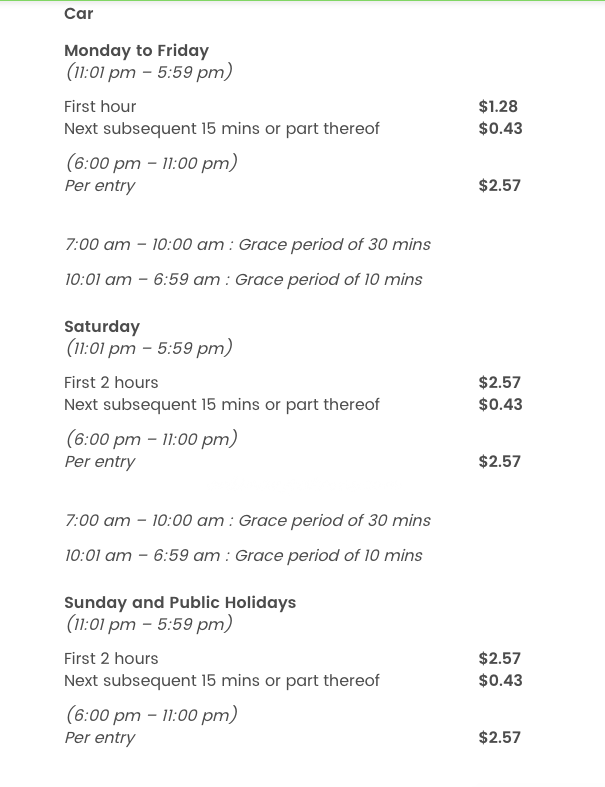Image resolution: width=605 pixels, height=787 pixels.
Task: Click Saturday Per entry label
Action: (x=99, y=461)
